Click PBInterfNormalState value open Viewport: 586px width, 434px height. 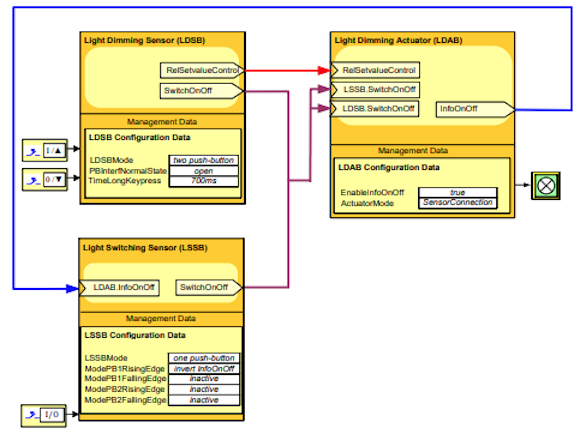click(204, 171)
